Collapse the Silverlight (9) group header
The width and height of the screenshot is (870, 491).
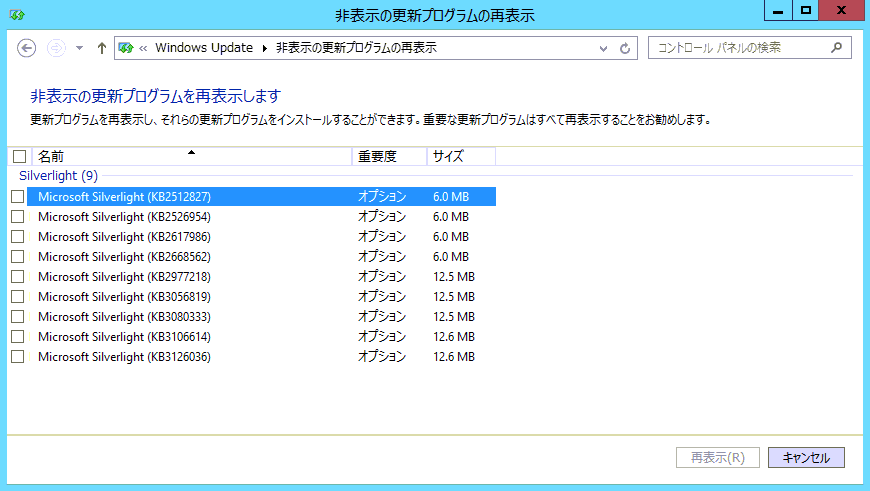click(x=58, y=176)
